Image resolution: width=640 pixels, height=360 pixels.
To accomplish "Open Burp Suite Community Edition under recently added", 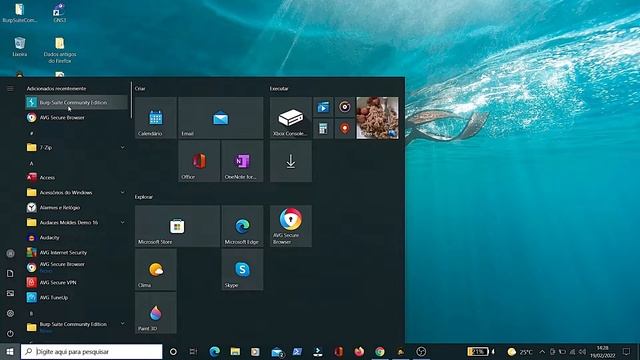I will coord(76,102).
